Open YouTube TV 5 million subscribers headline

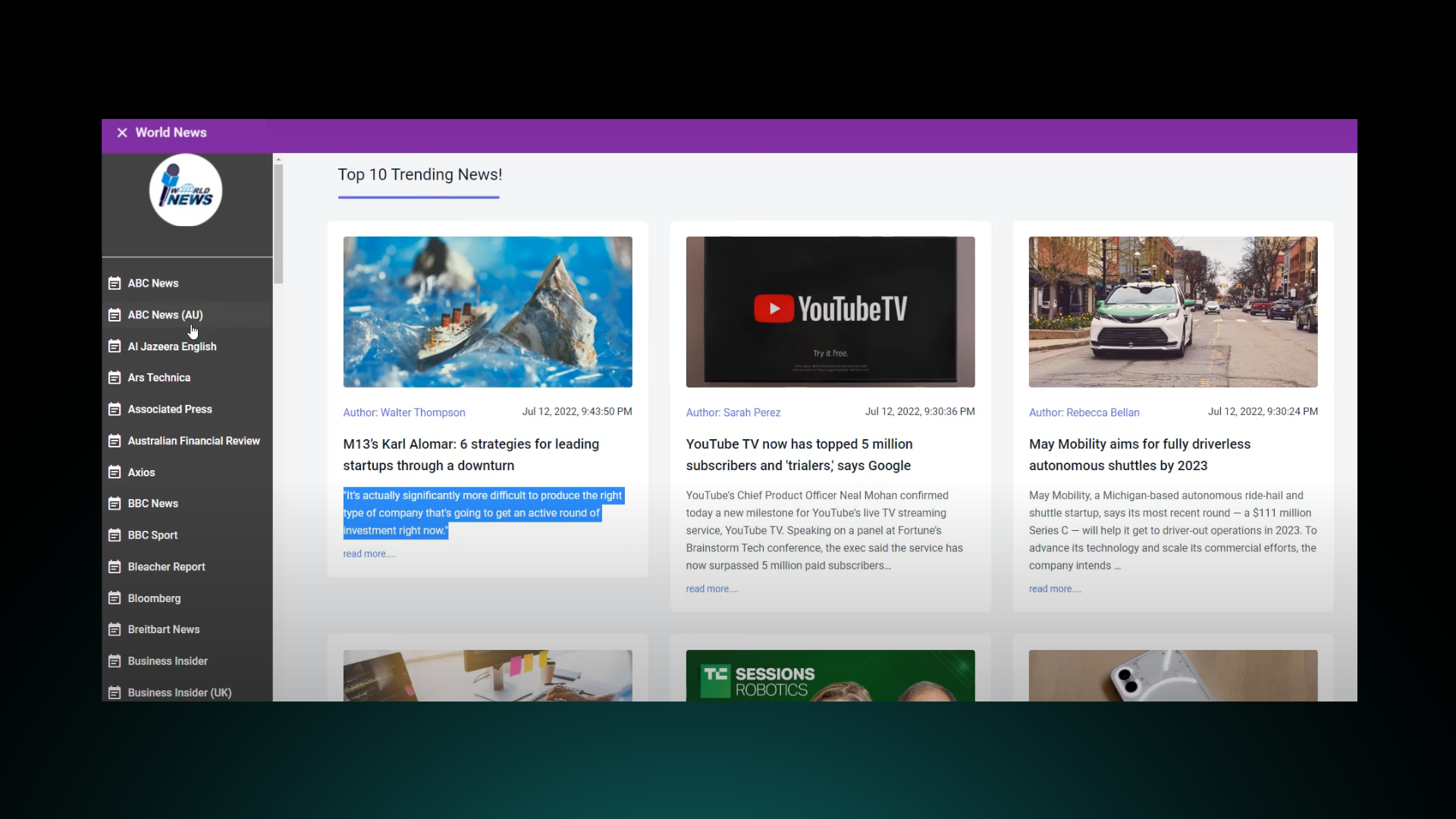pos(799,455)
